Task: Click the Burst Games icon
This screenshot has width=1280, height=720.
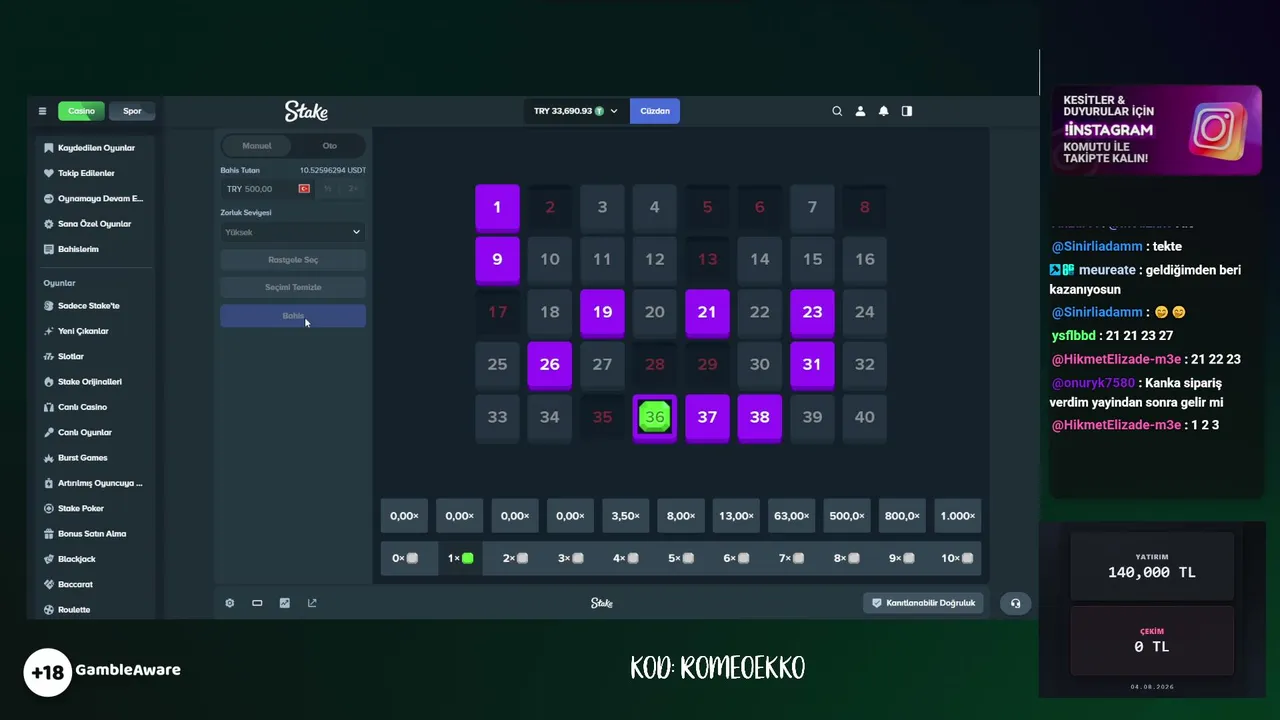Action: point(48,458)
